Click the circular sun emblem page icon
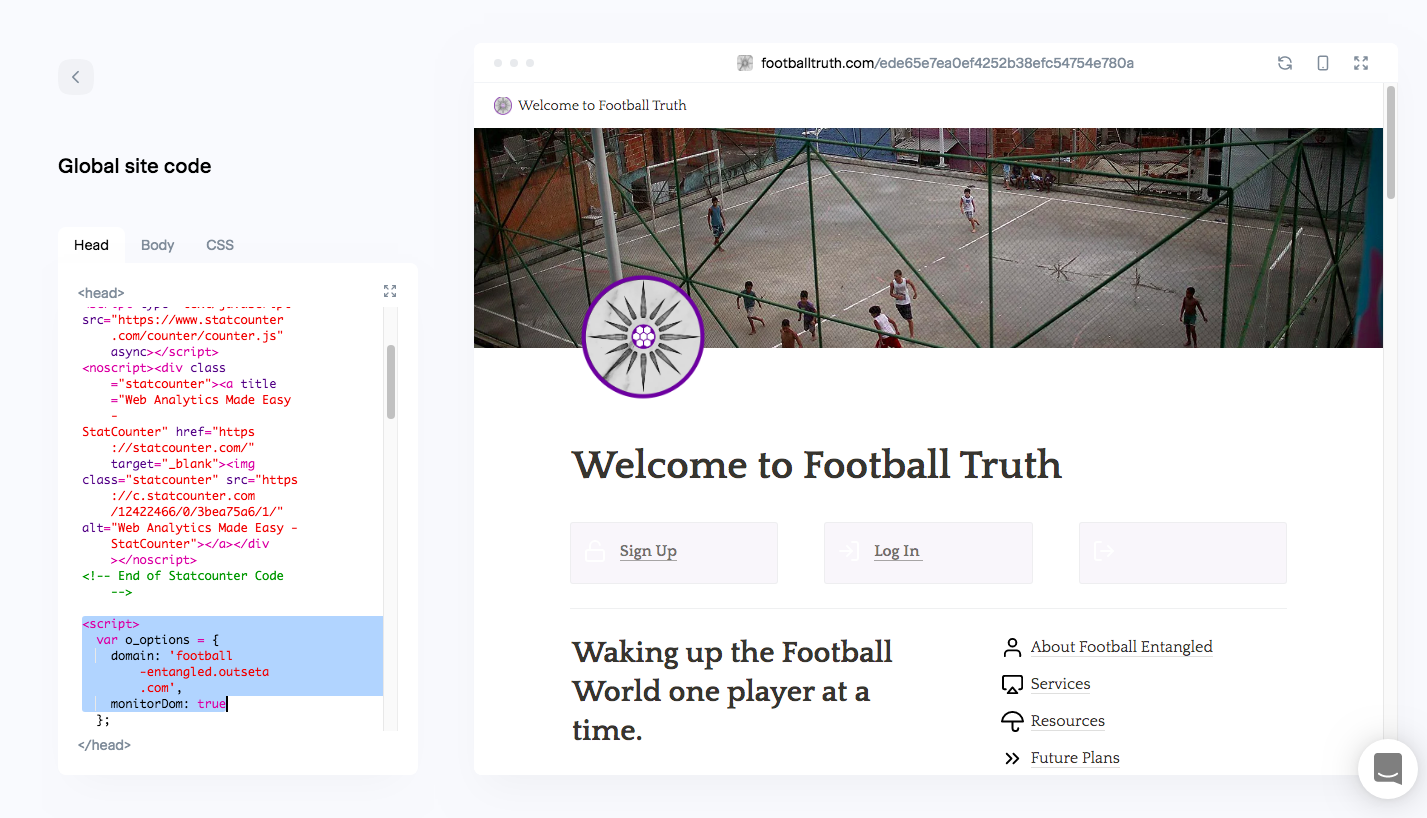The width and height of the screenshot is (1427, 818). (643, 337)
